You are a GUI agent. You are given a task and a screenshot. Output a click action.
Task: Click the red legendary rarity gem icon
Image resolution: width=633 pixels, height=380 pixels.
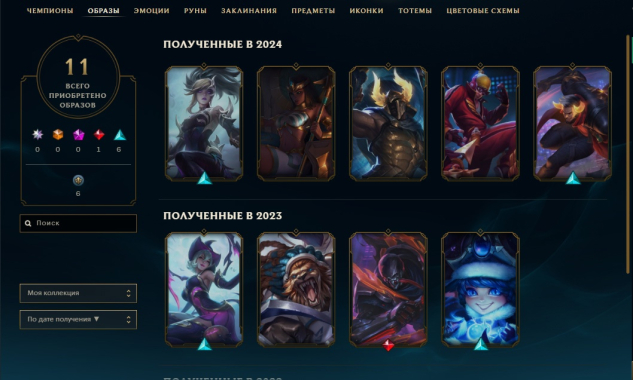pos(99,134)
